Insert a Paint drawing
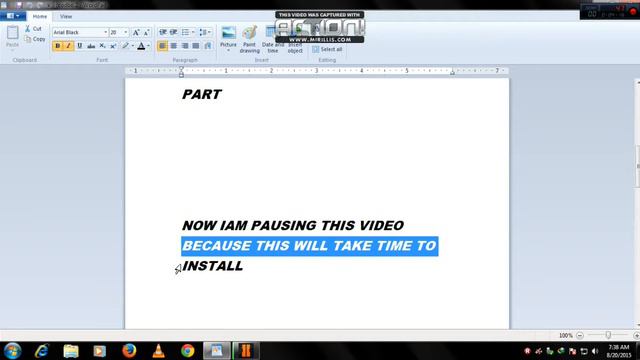 tap(249, 39)
